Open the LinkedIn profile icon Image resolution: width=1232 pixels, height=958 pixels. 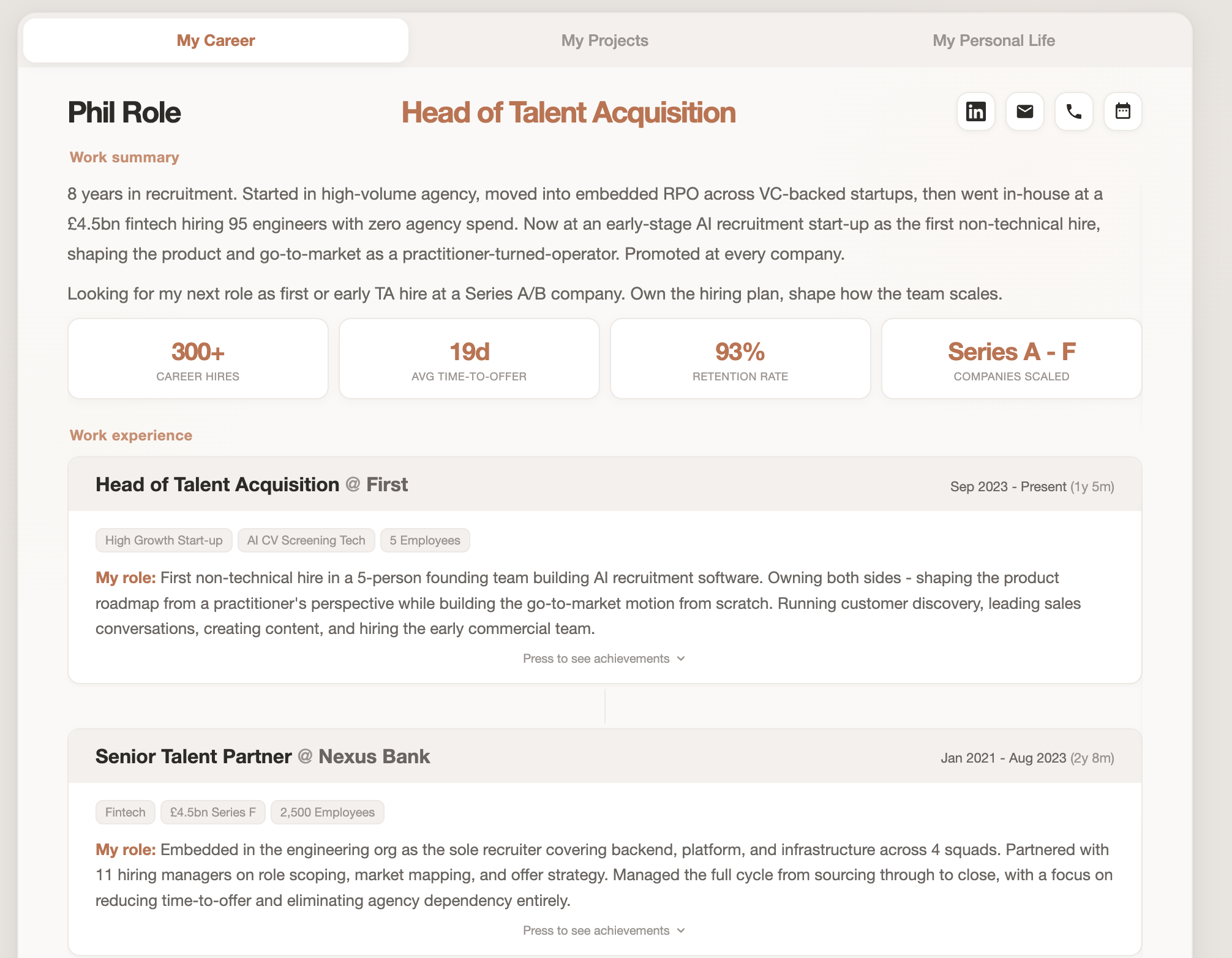[x=975, y=111]
